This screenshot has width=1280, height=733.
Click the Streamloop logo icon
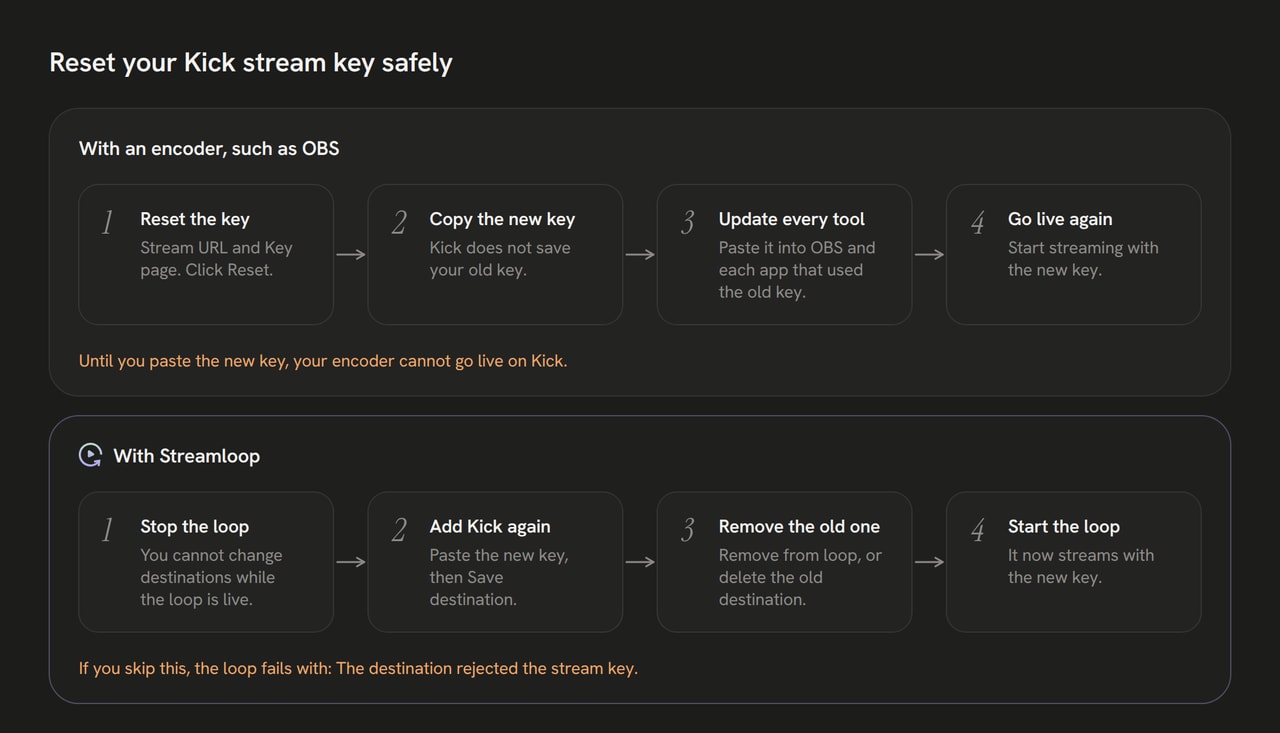[90, 455]
